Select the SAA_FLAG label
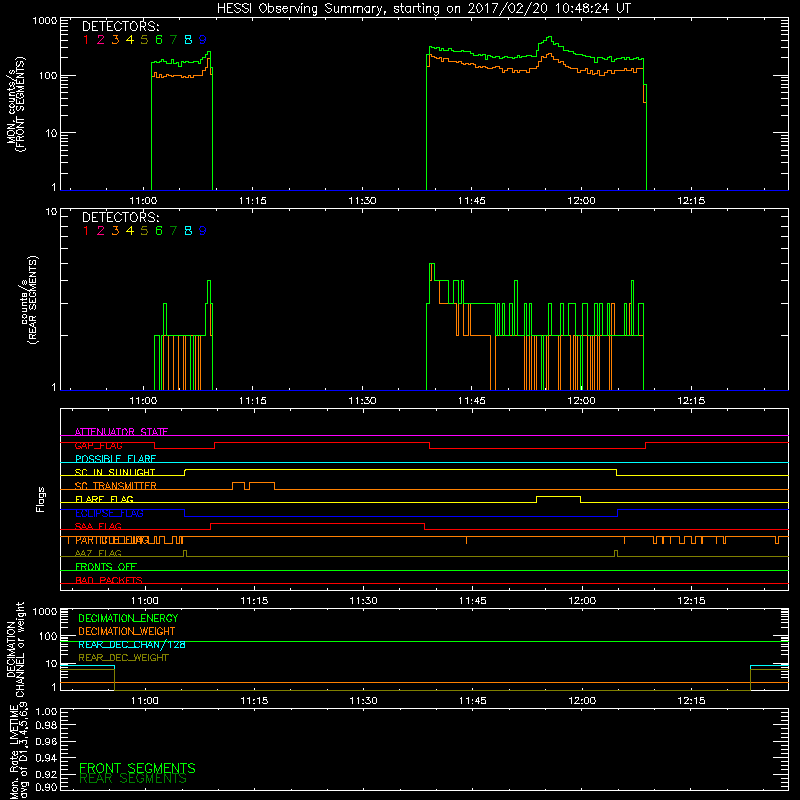This screenshot has width=800, height=800. [98, 526]
